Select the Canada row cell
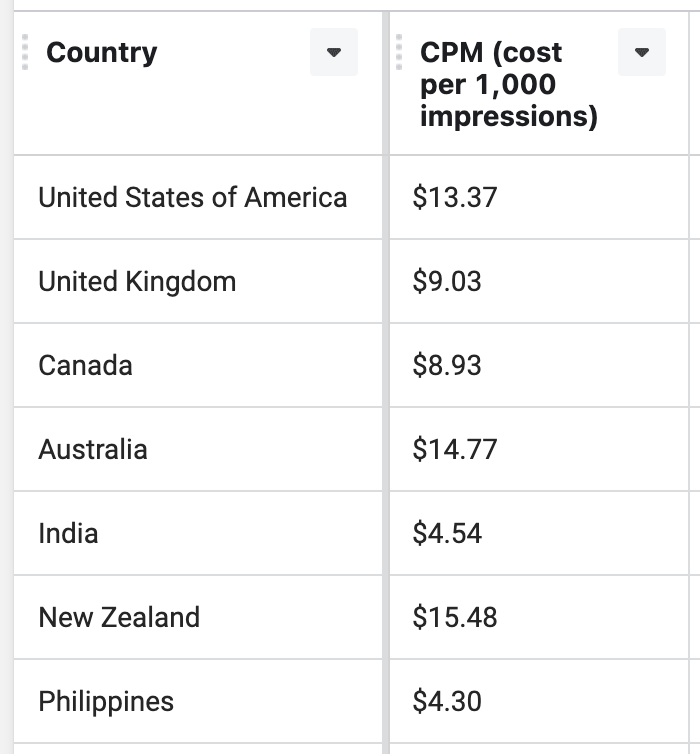Viewport: 700px width, 754px height. [198, 365]
